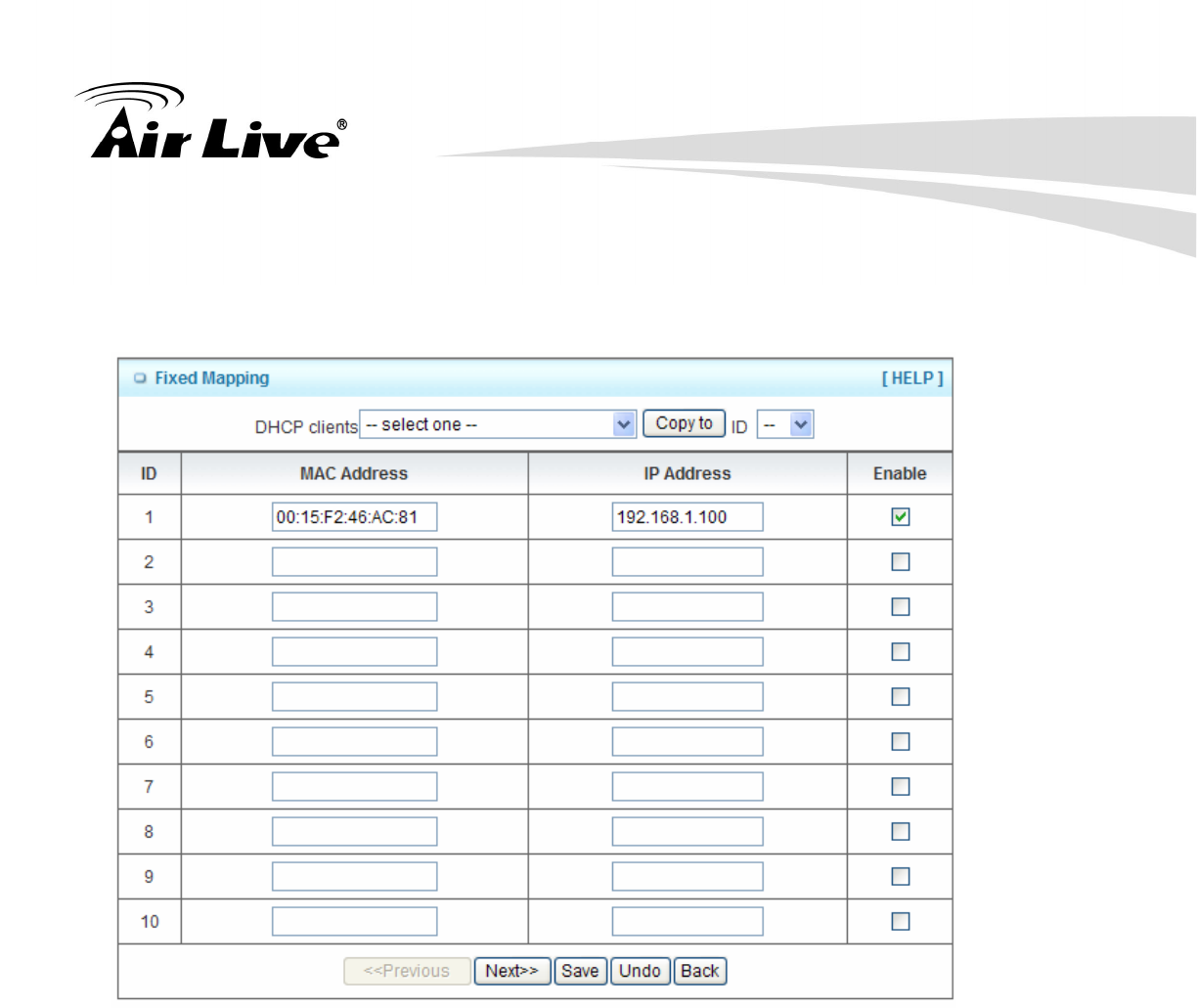This screenshot has height=1008, width=1197.
Task: Open the DHCP clients select-one dropdown
Action: pos(499,424)
